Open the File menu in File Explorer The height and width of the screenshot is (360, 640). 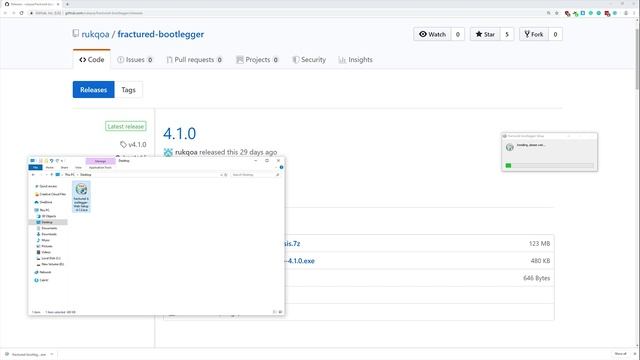[36, 167]
